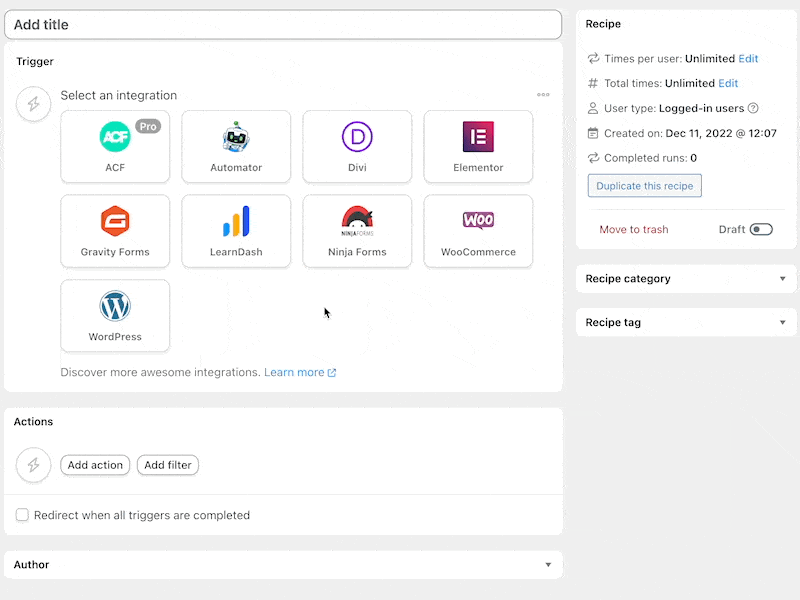Image resolution: width=800 pixels, height=600 pixels.
Task: Click the Add action button
Action: [x=95, y=465]
